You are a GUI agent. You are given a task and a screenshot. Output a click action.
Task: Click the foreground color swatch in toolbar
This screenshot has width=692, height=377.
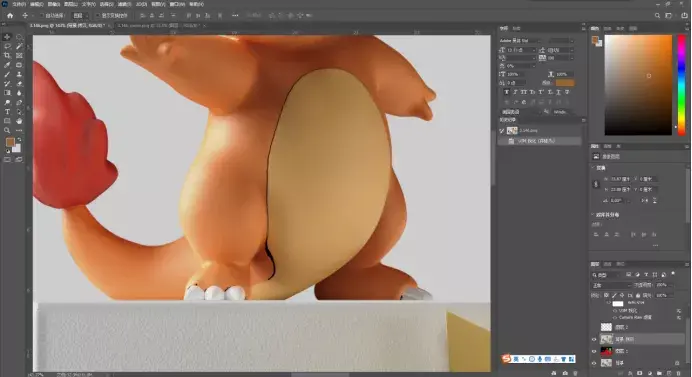click(x=10, y=142)
